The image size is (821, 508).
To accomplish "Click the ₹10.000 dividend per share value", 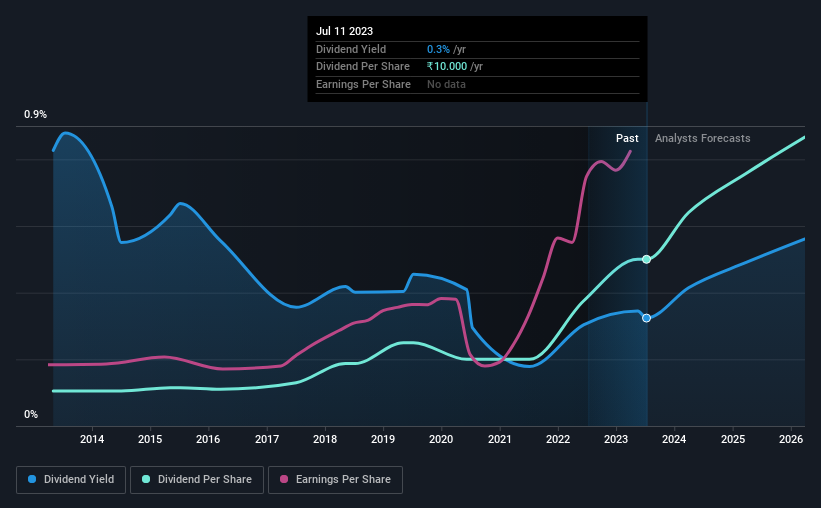I will pyautogui.click(x=447, y=67).
